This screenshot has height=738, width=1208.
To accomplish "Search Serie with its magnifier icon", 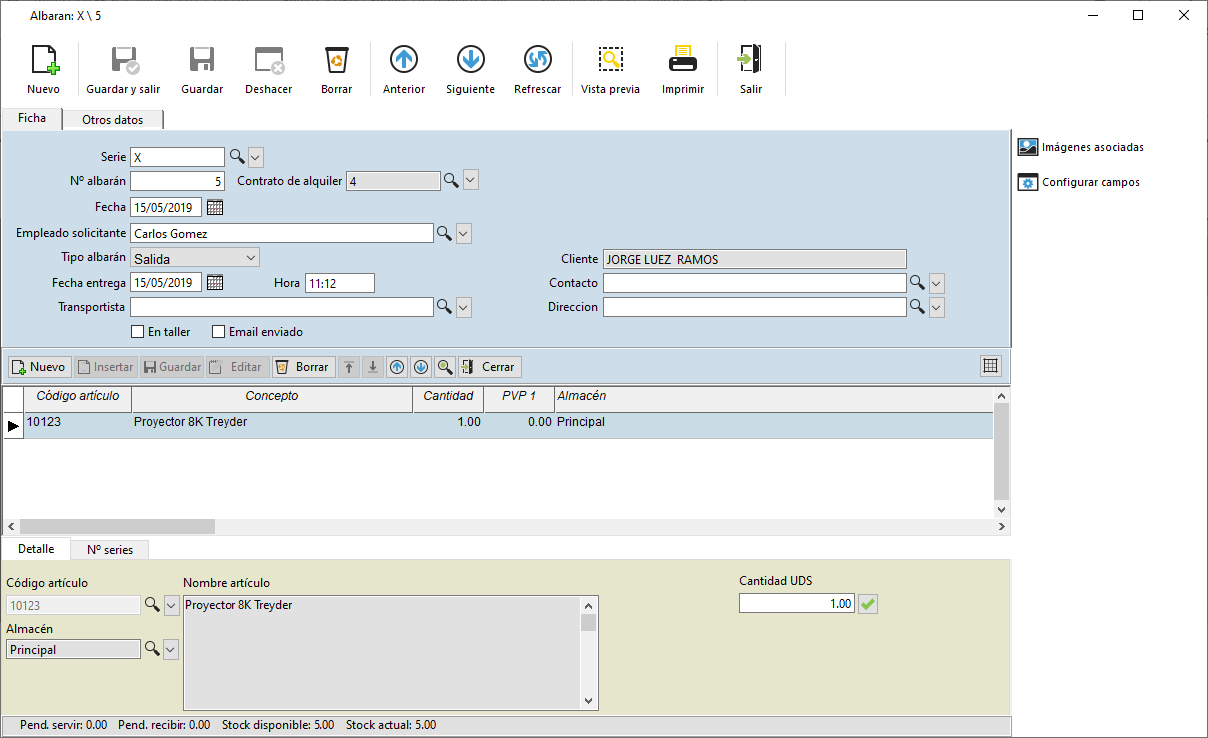I will [x=237, y=156].
